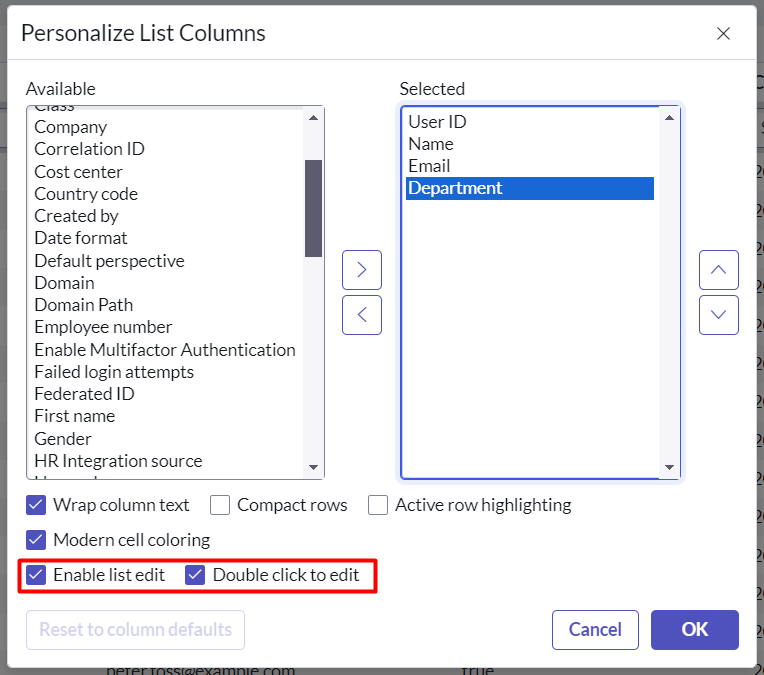
Task: Move selected column down with arrow button
Action: pyautogui.click(x=718, y=315)
